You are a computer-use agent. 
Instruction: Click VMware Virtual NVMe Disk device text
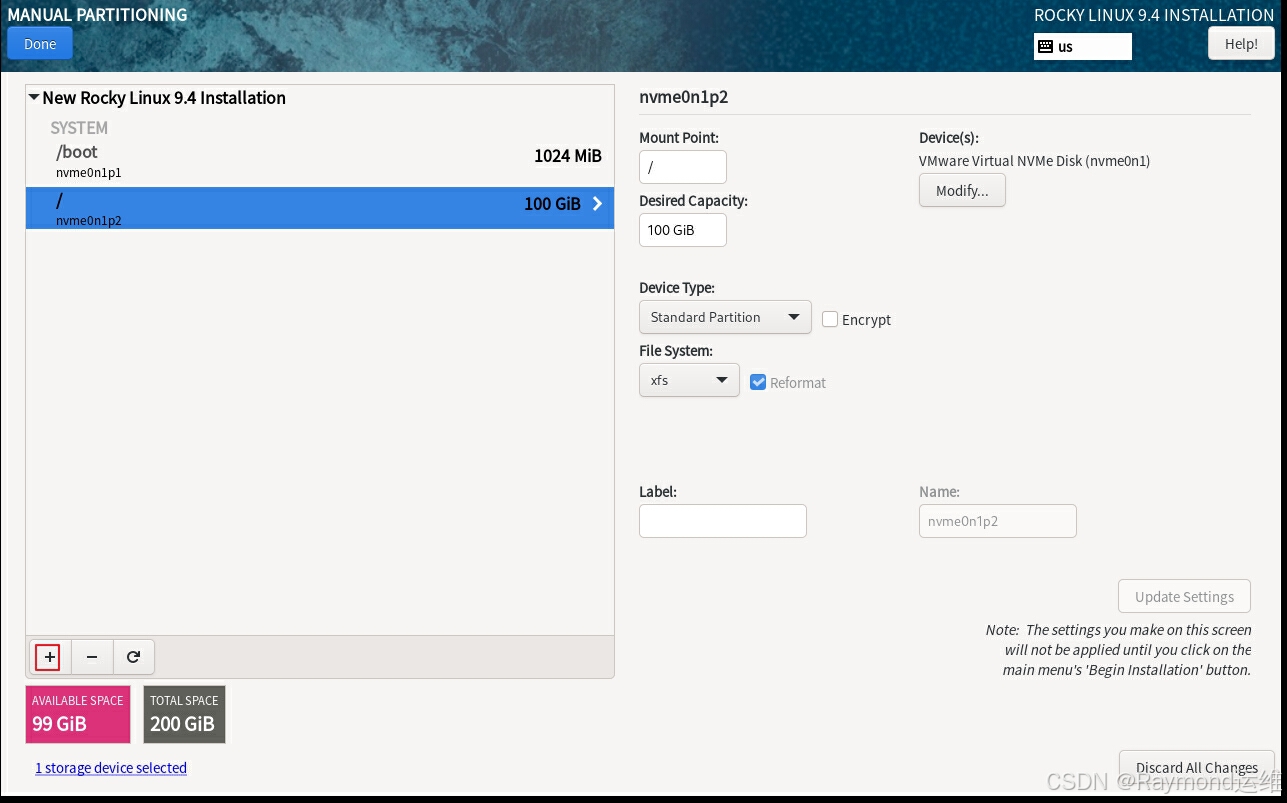point(1034,160)
